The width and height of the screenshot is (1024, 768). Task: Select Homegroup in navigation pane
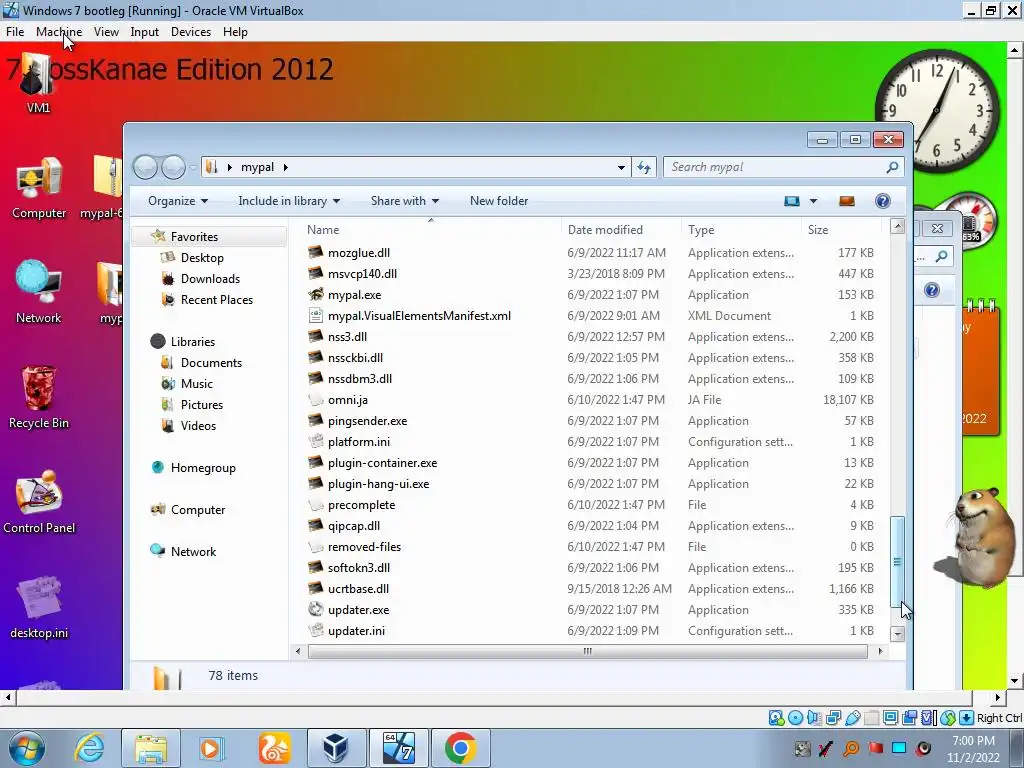(203, 468)
